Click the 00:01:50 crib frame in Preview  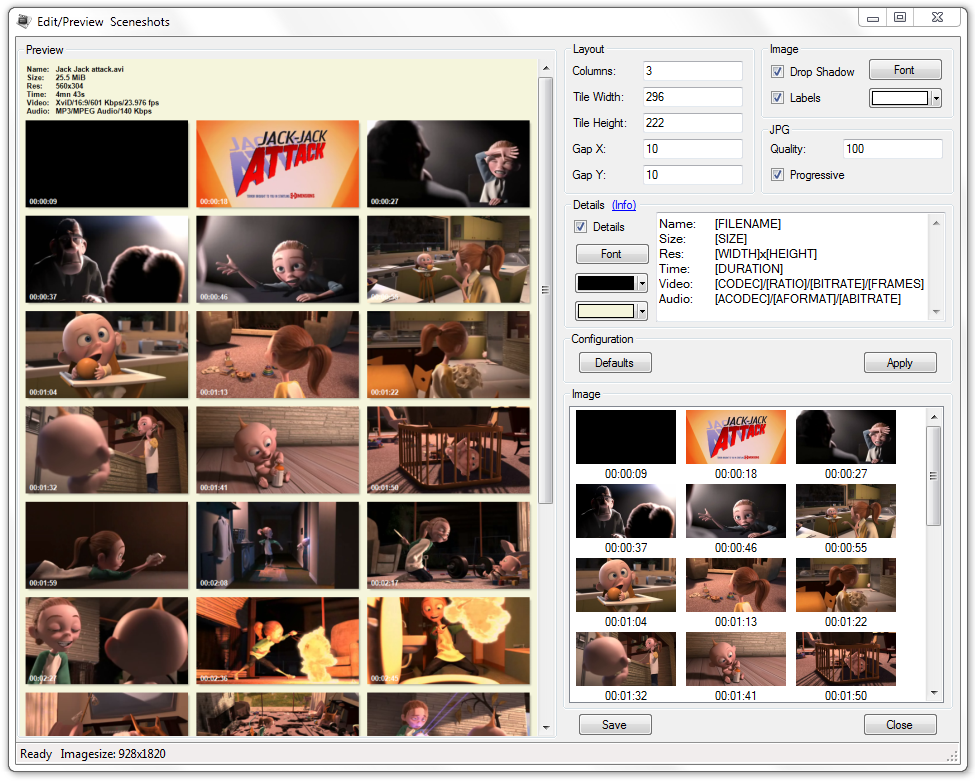(x=448, y=450)
